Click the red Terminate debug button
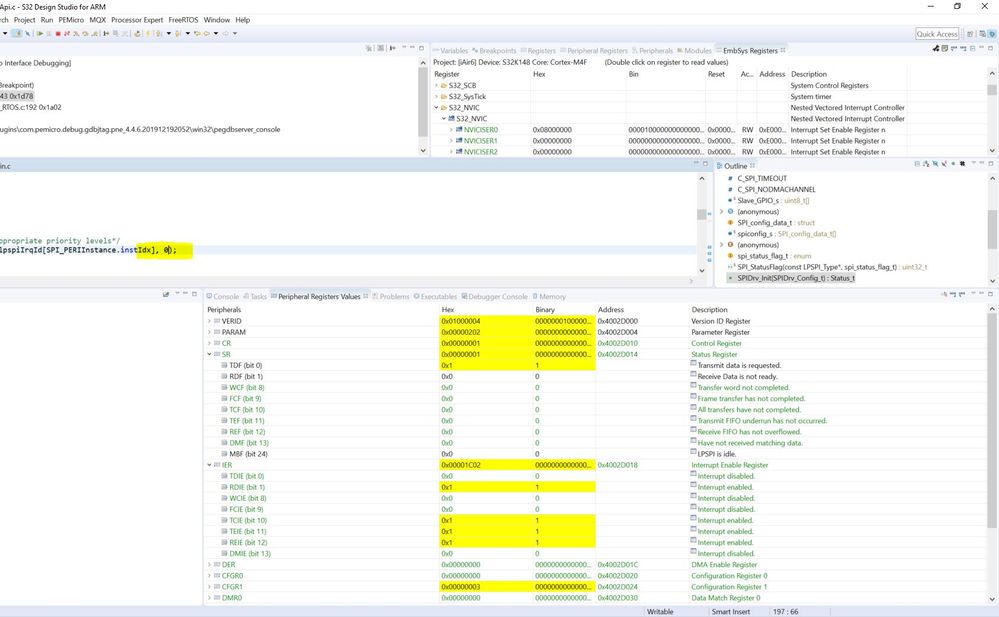 58,33
